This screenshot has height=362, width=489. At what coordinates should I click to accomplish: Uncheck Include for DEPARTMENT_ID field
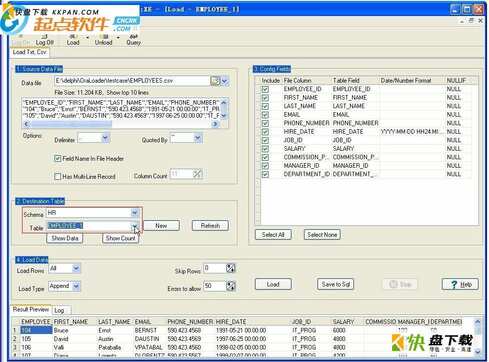(x=265, y=174)
